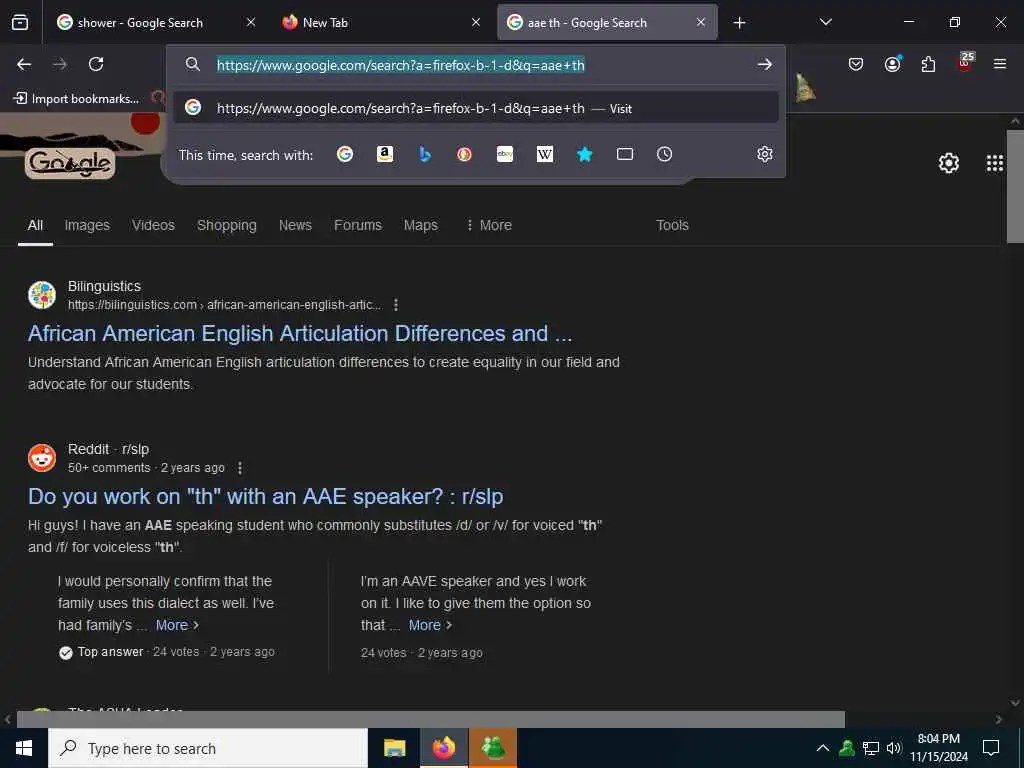Select the Images results tab
Screen dimensions: 1024x768
(x=87, y=225)
